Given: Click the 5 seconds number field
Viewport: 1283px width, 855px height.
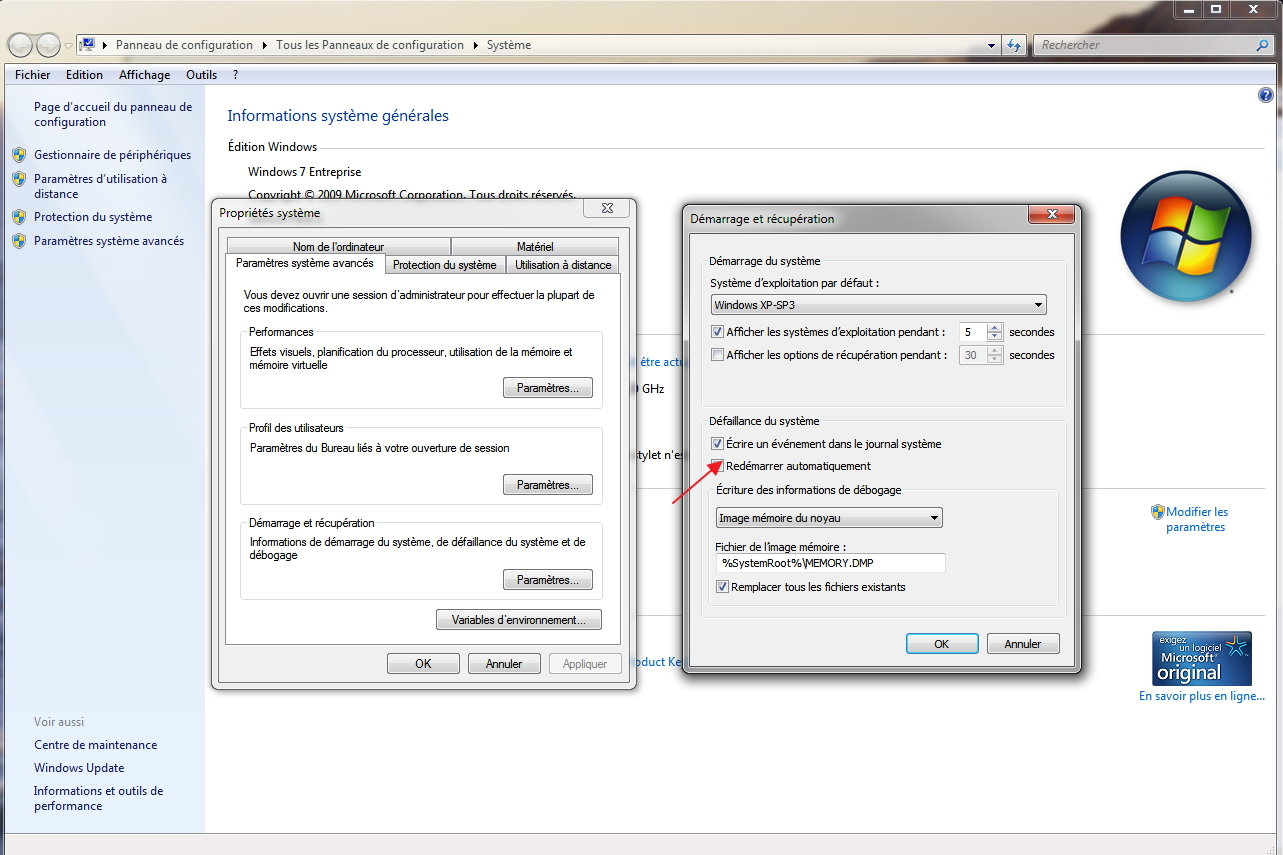Looking at the screenshot, I should point(973,332).
